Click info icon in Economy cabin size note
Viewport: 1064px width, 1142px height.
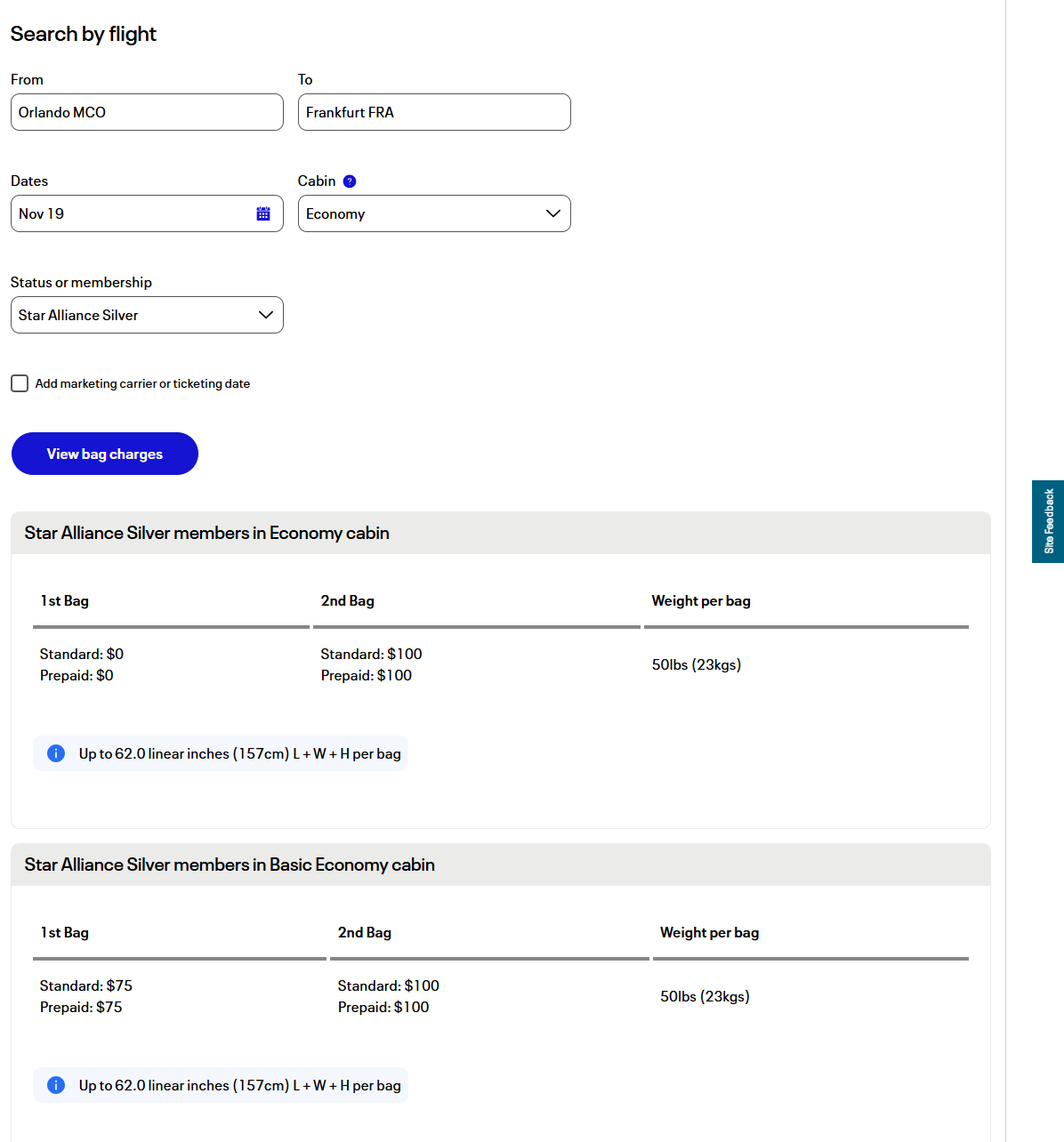[56, 753]
